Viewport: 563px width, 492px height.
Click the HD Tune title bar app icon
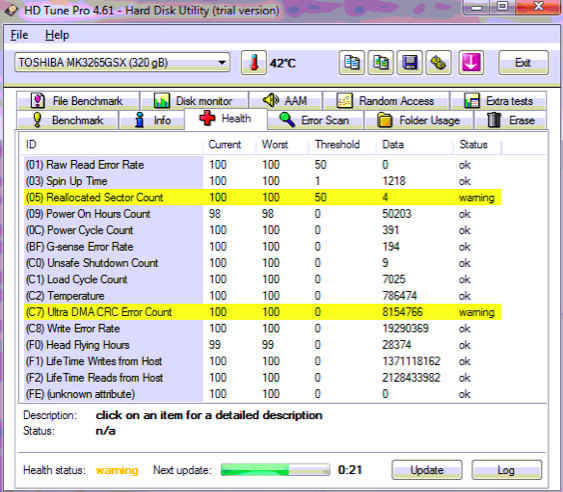click(x=11, y=10)
